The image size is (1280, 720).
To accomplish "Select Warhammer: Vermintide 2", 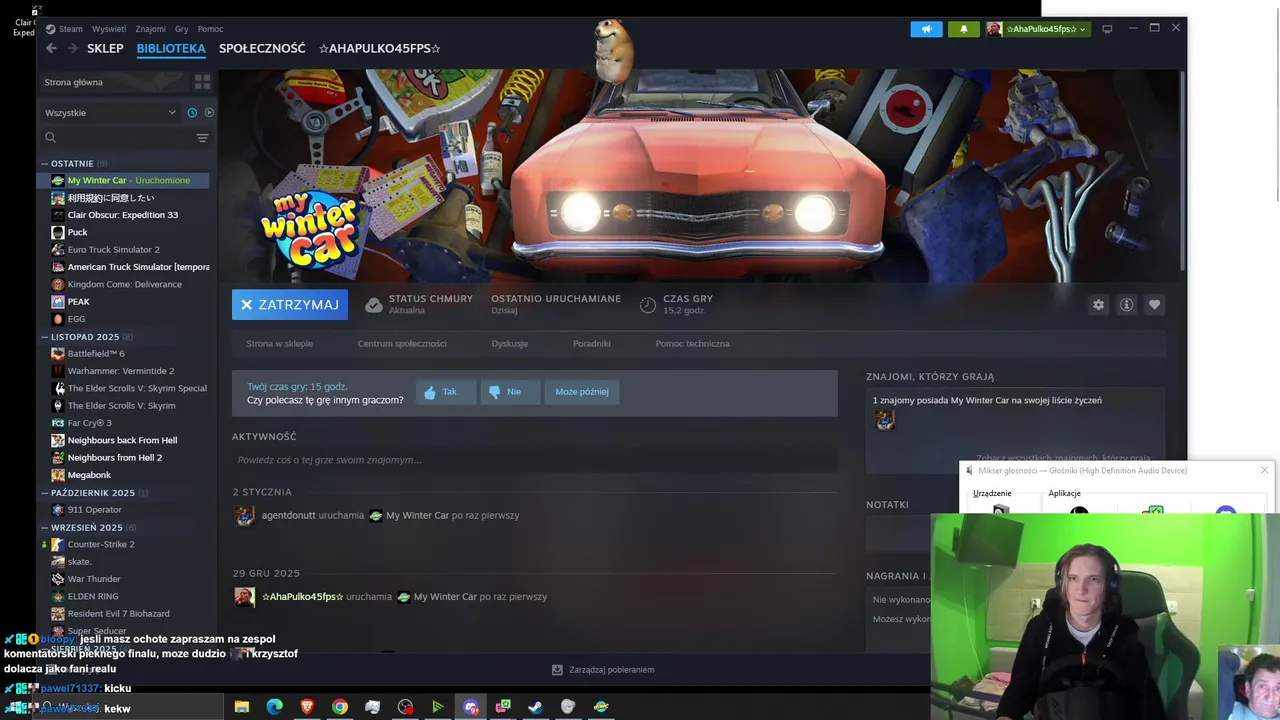I will (x=123, y=371).
